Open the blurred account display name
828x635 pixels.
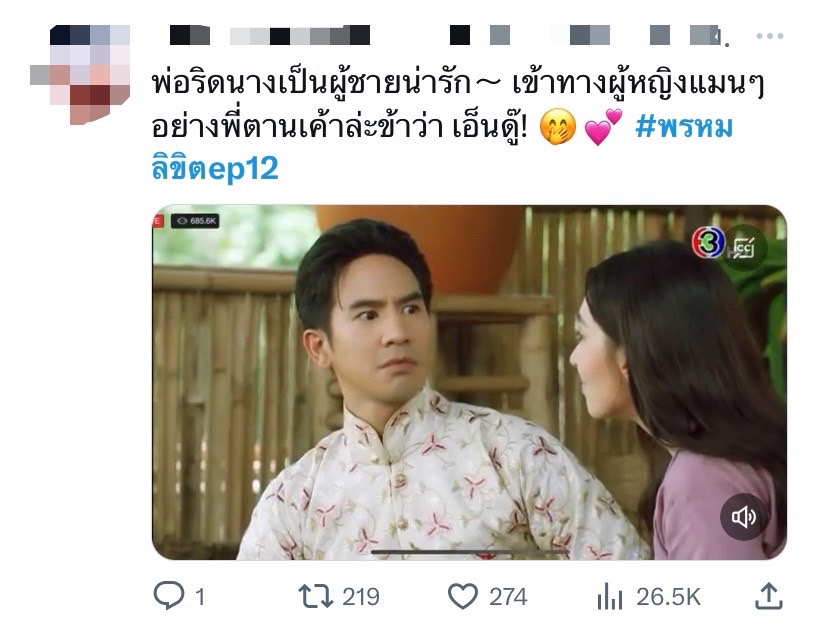(270, 35)
